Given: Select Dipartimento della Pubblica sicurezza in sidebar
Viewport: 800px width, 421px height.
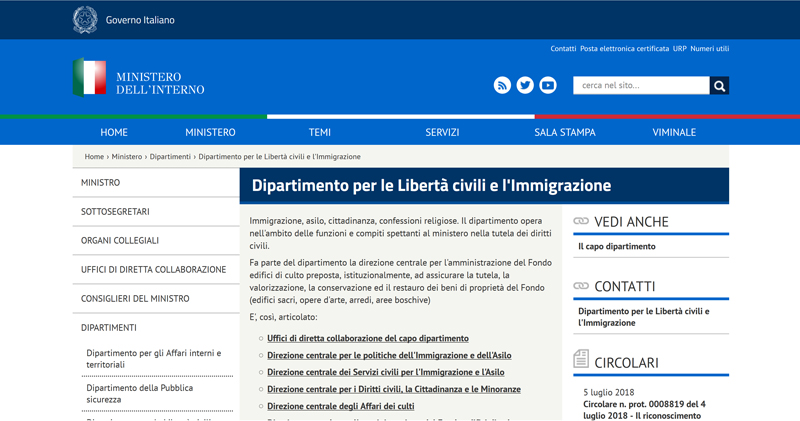Looking at the screenshot, I should point(140,393).
